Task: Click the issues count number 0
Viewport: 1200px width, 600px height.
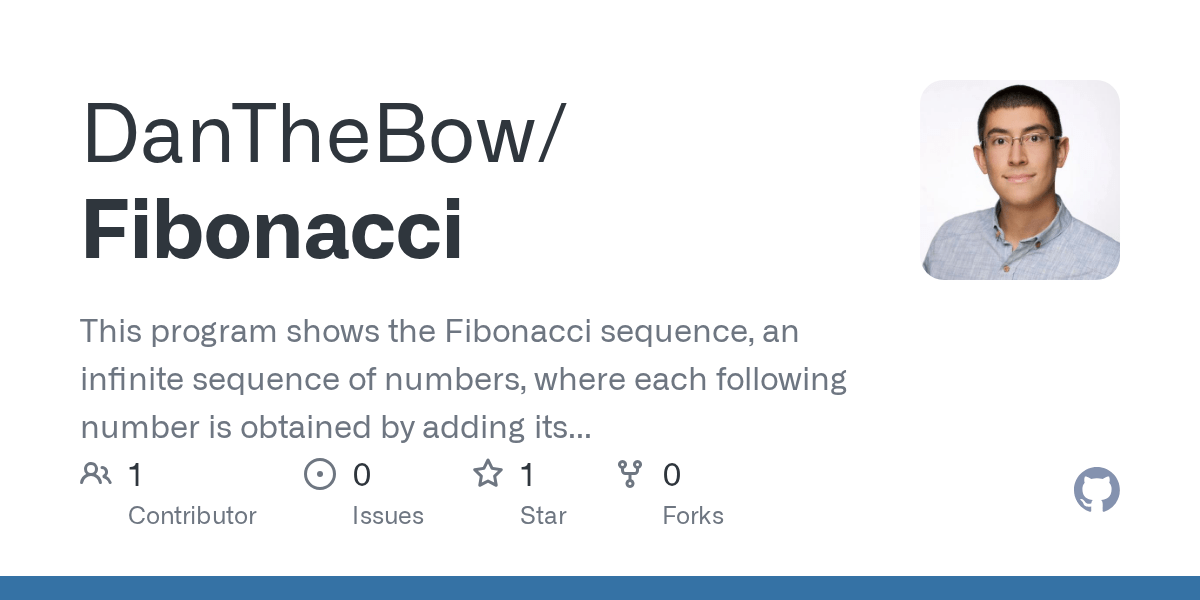Action: (x=362, y=475)
